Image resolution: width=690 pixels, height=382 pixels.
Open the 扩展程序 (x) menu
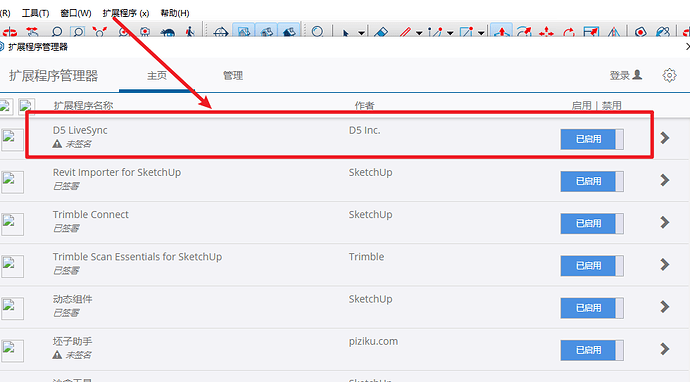coord(126,13)
